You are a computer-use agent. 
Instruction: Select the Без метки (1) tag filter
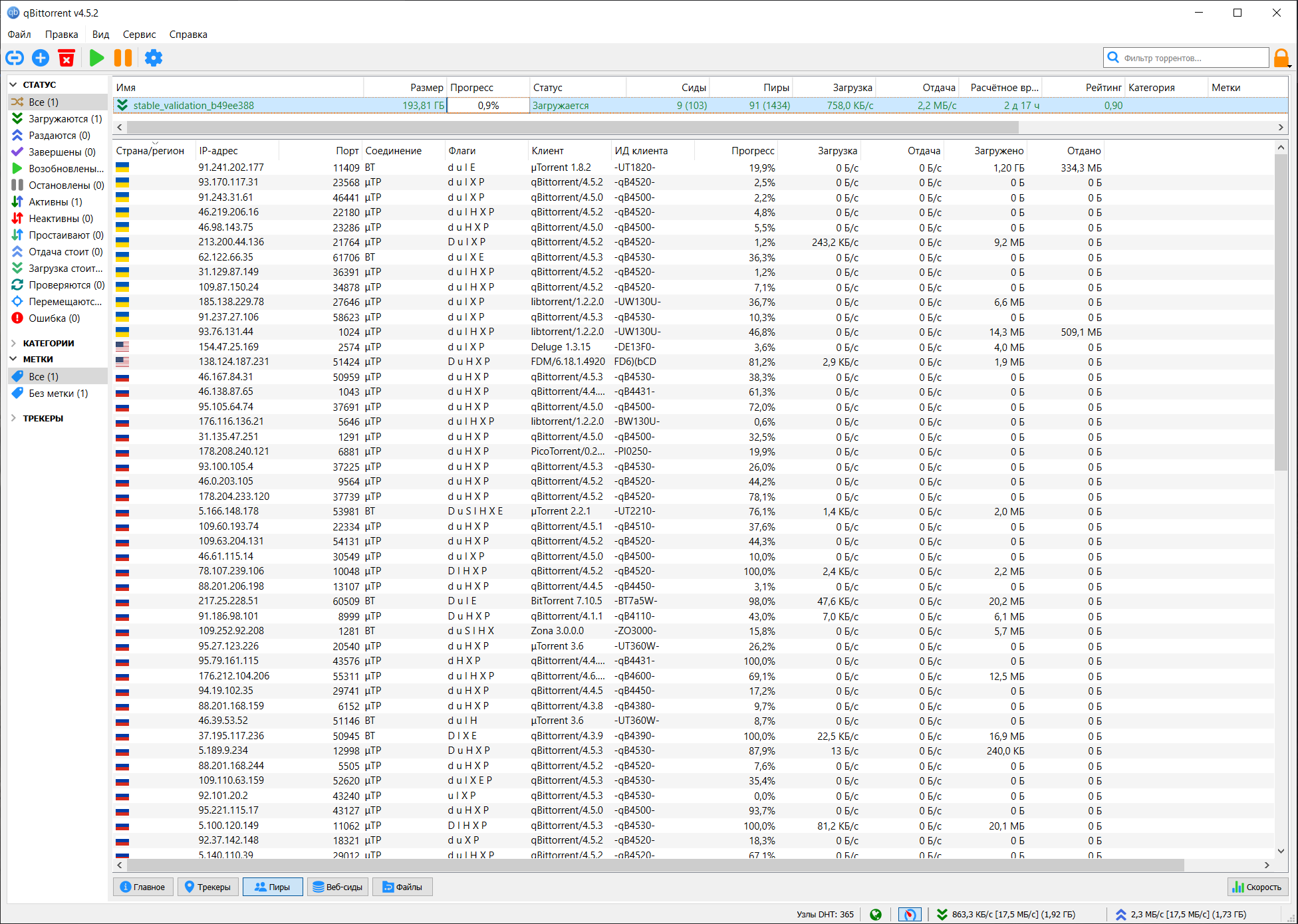pyautogui.click(x=58, y=393)
